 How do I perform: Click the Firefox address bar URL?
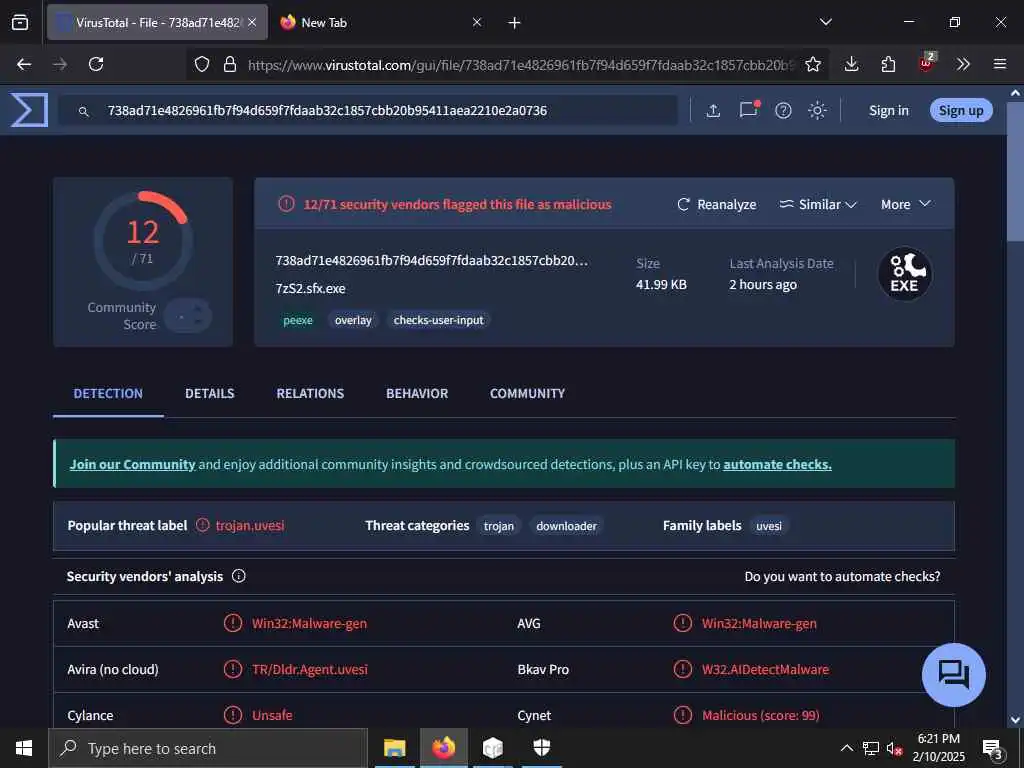click(x=520, y=65)
